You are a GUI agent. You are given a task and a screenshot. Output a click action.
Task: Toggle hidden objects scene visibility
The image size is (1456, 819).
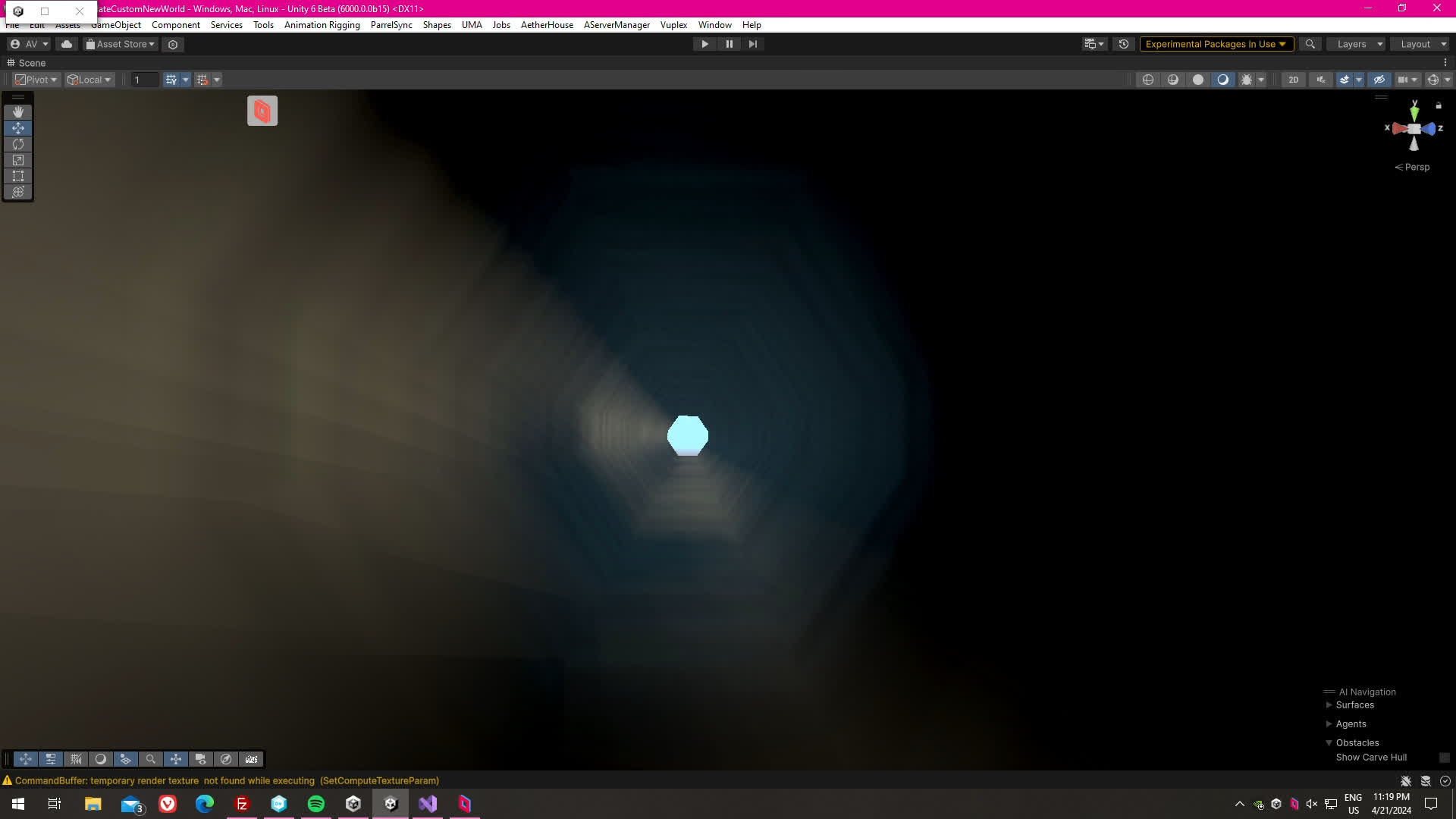[1379, 80]
